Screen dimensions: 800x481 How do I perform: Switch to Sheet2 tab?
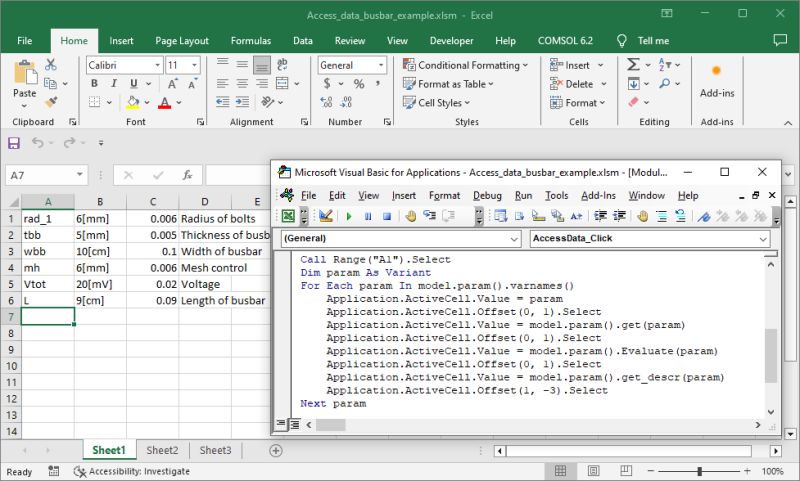[x=162, y=450]
